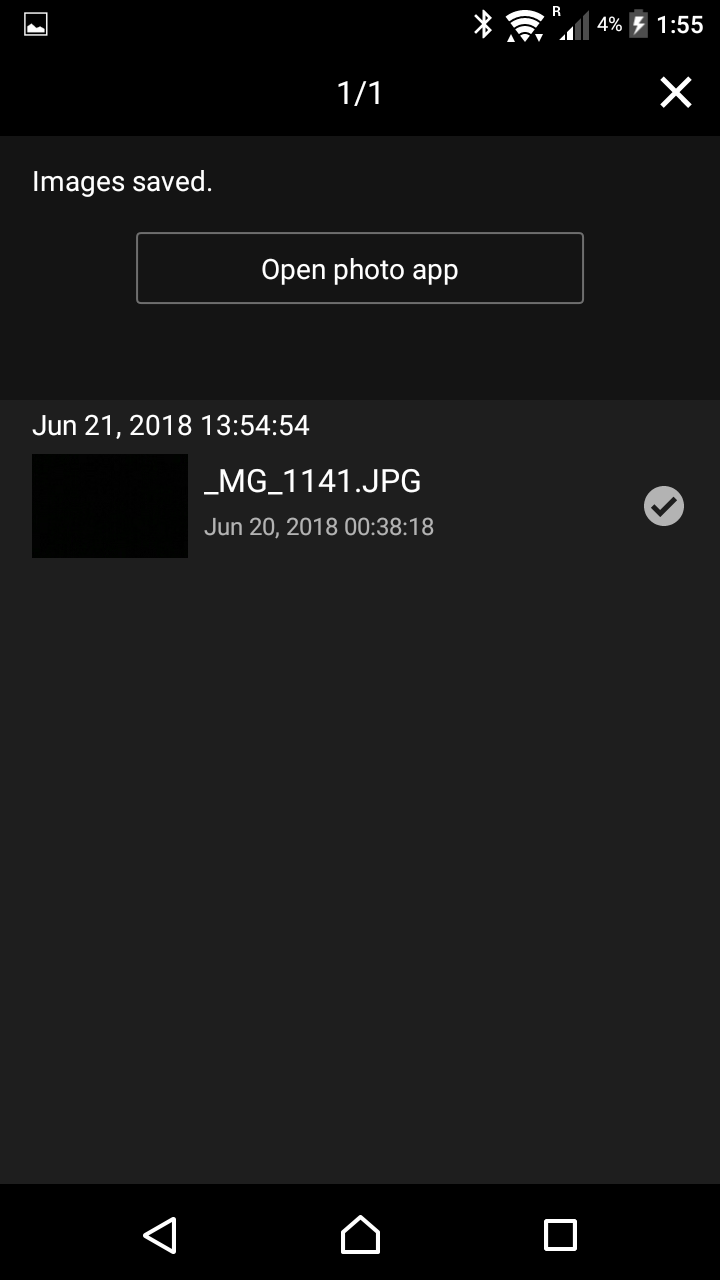The height and width of the screenshot is (1280, 720).
Task: Toggle the checkmark for _MG_1141.JPG
Action: (x=664, y=506)
